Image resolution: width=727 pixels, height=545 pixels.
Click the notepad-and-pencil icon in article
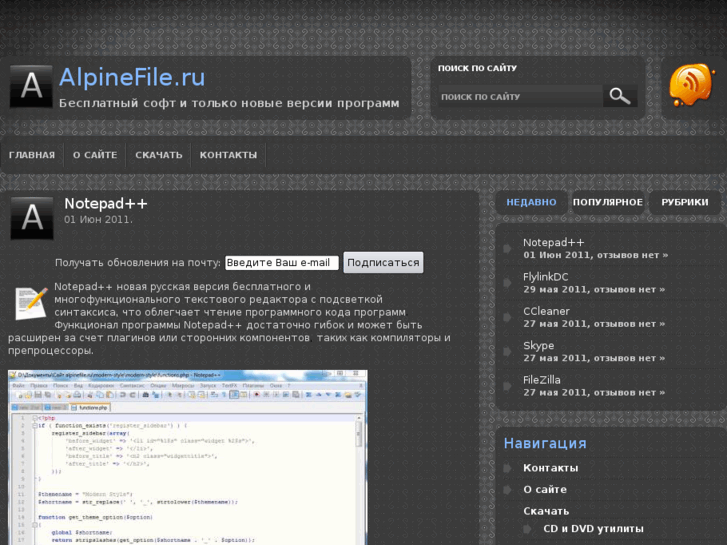[31, 303]
